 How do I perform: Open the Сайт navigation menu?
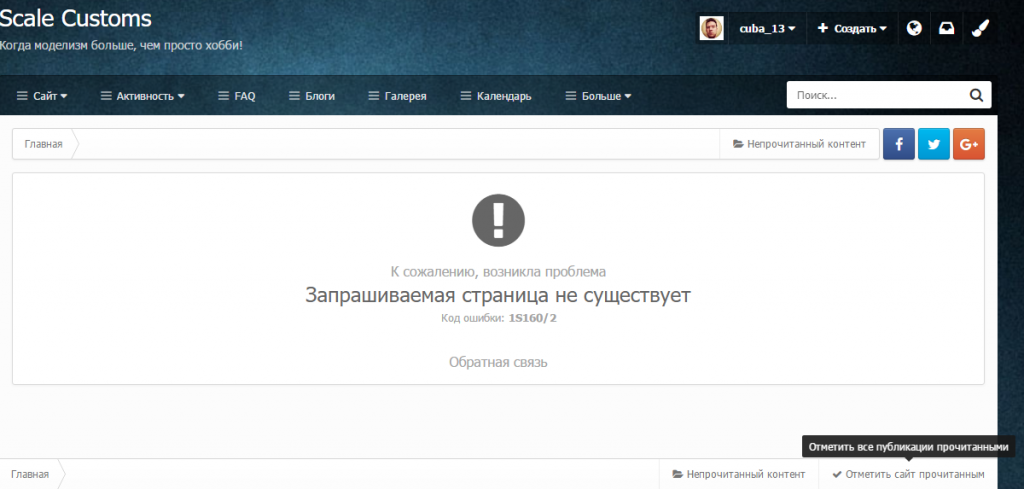42,96
